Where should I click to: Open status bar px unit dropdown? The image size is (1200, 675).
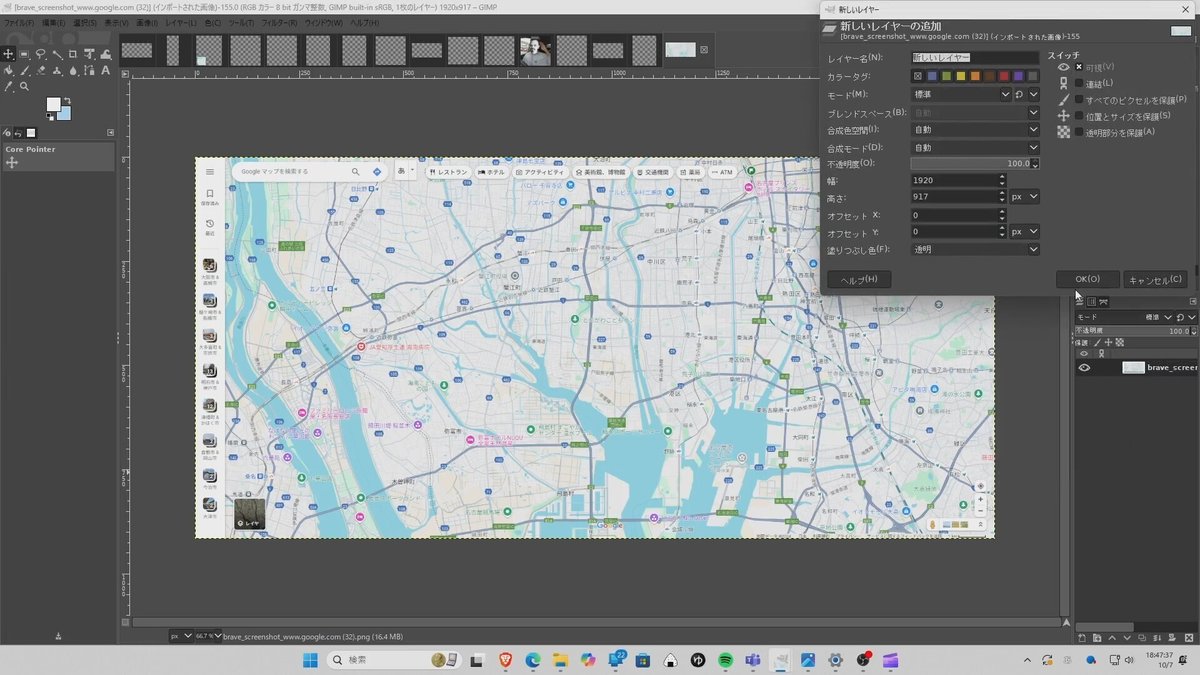(x=181, y=635)
